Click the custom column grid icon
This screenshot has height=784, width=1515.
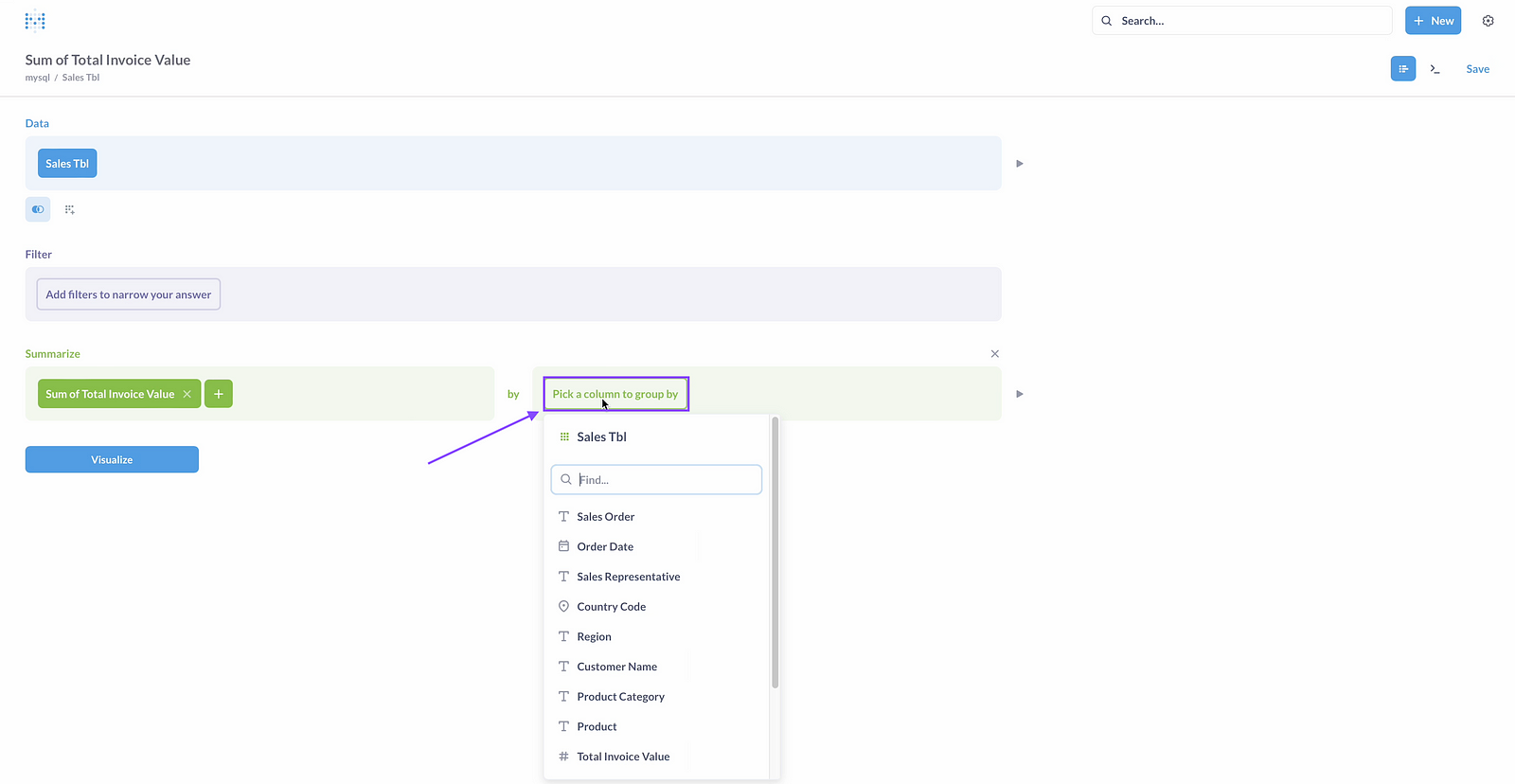click(69, 209)
